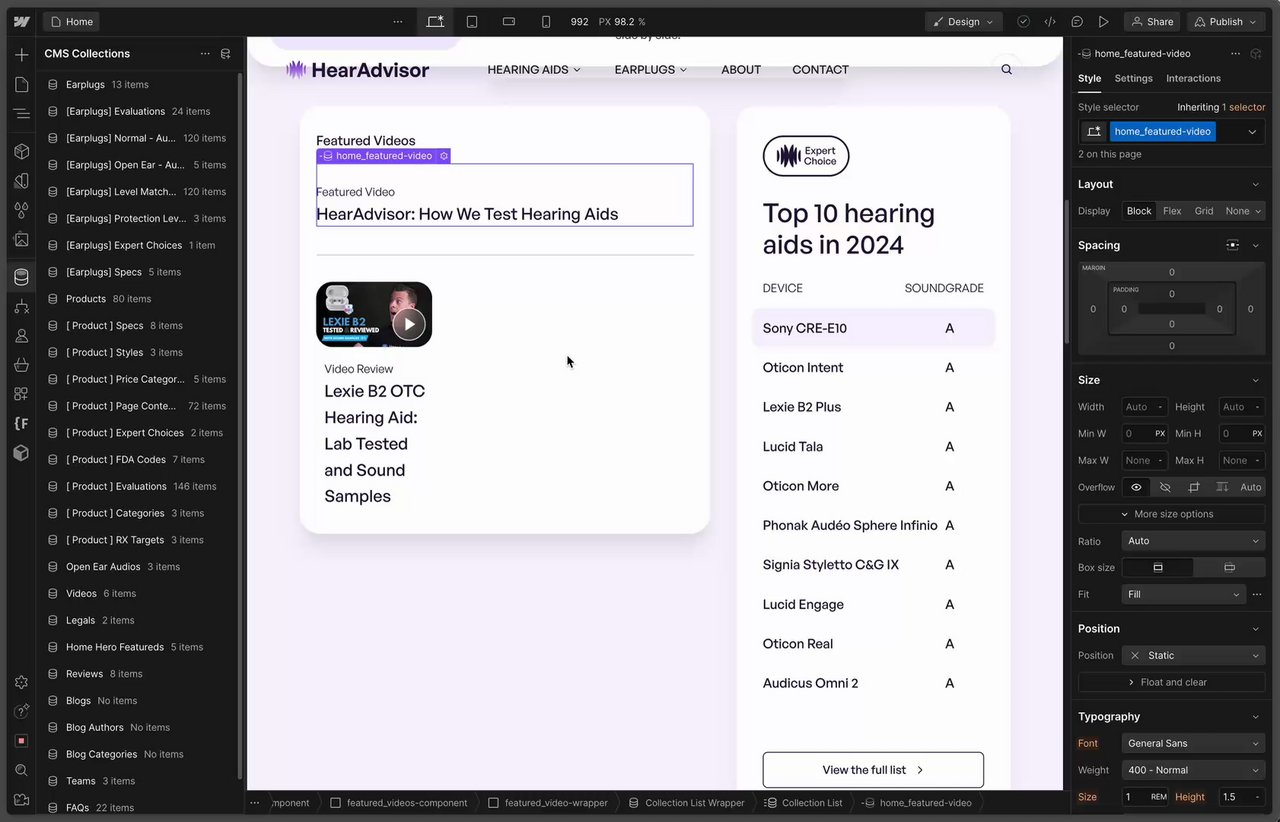The height and width of the screenshot is (822, 1280).
Task: Select the base desktop breakpoint icon
Action: tap(435, 21)
